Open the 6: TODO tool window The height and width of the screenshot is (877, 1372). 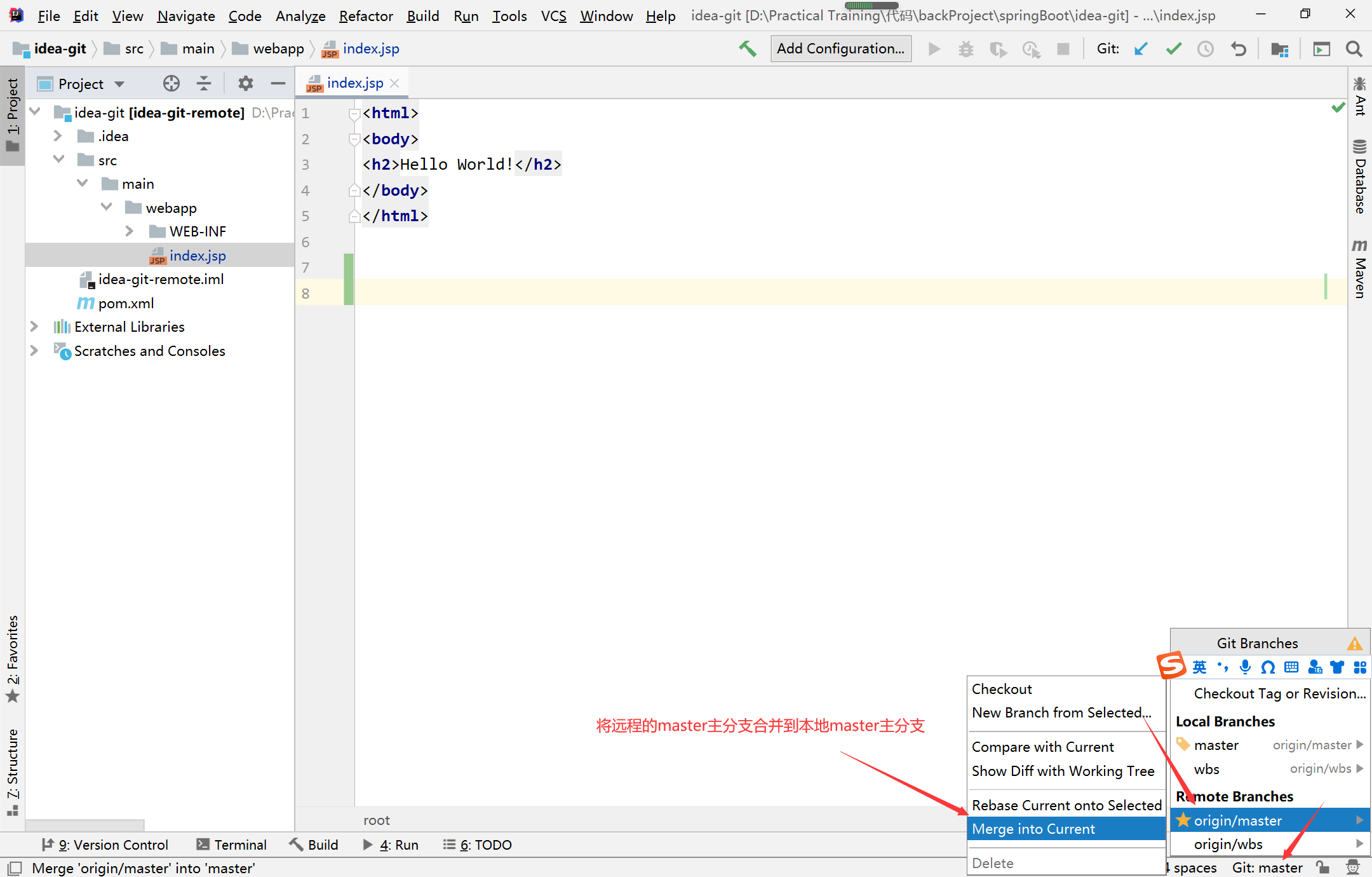click(x=477, y=845)
